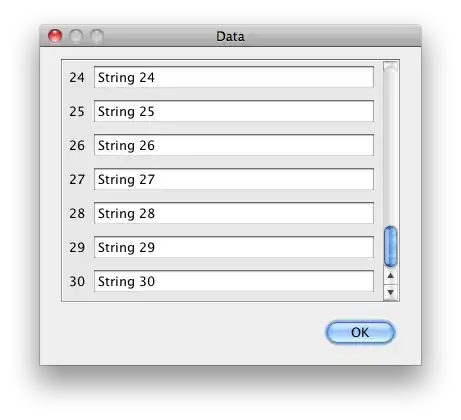The image size is (461, 420).
Task: Click the disabled zoom window button
Action: (x=97, y=36)
